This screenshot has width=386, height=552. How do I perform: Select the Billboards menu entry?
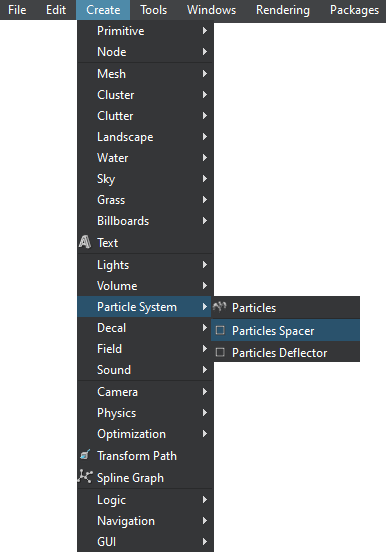pyautogui.click(x=145, y=221)
